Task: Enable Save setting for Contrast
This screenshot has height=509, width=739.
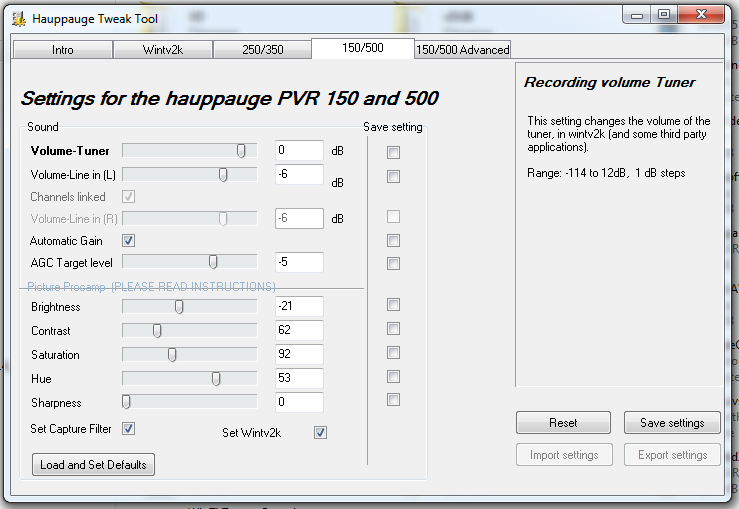Action: tap(393, 328)
